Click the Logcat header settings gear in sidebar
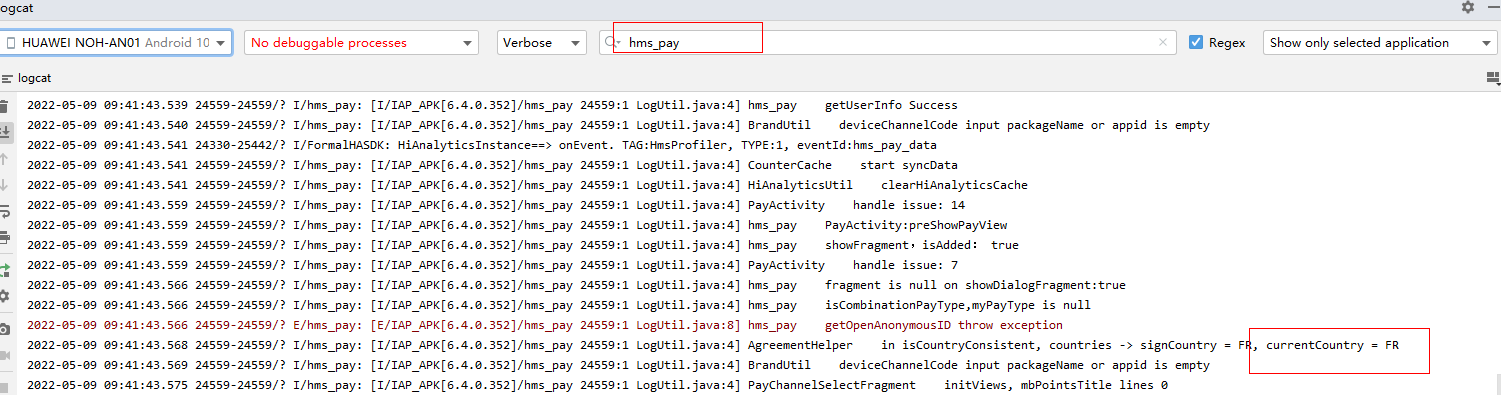The width and height of the screenshot is (1501, 395). point(4,296)
